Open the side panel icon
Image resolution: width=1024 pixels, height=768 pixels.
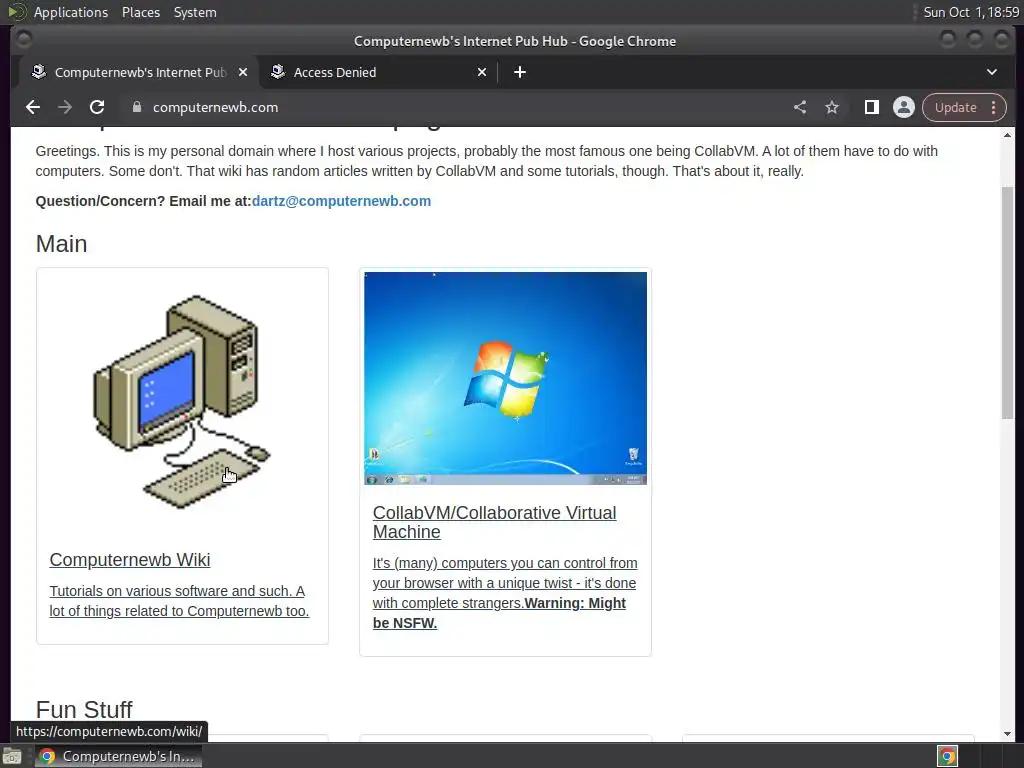[x=872, y=107]
